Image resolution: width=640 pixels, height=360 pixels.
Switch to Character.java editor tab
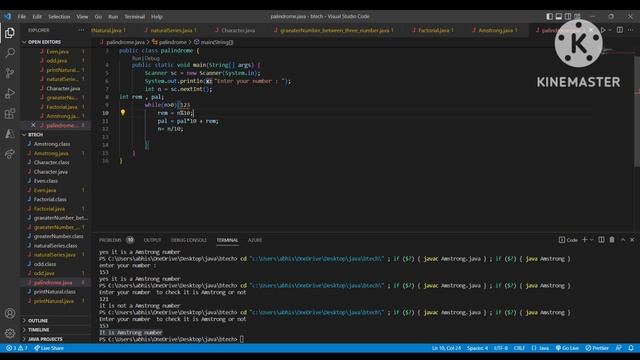(238, 30)
